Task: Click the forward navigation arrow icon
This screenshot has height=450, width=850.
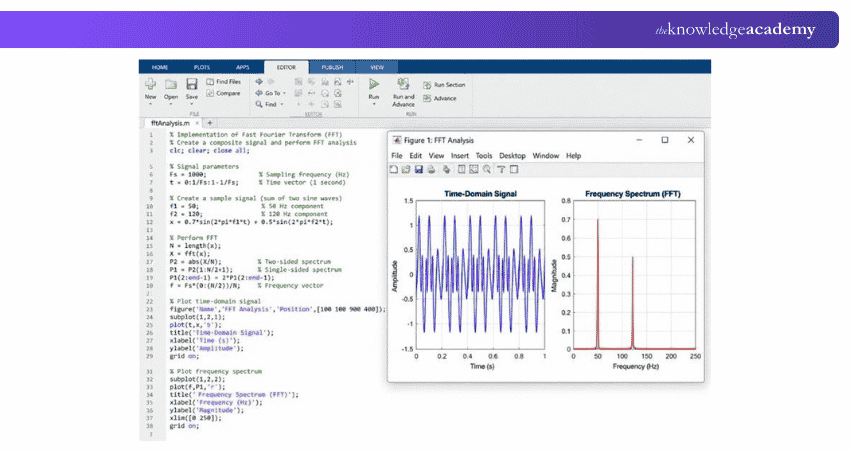Action: point(271,82)
